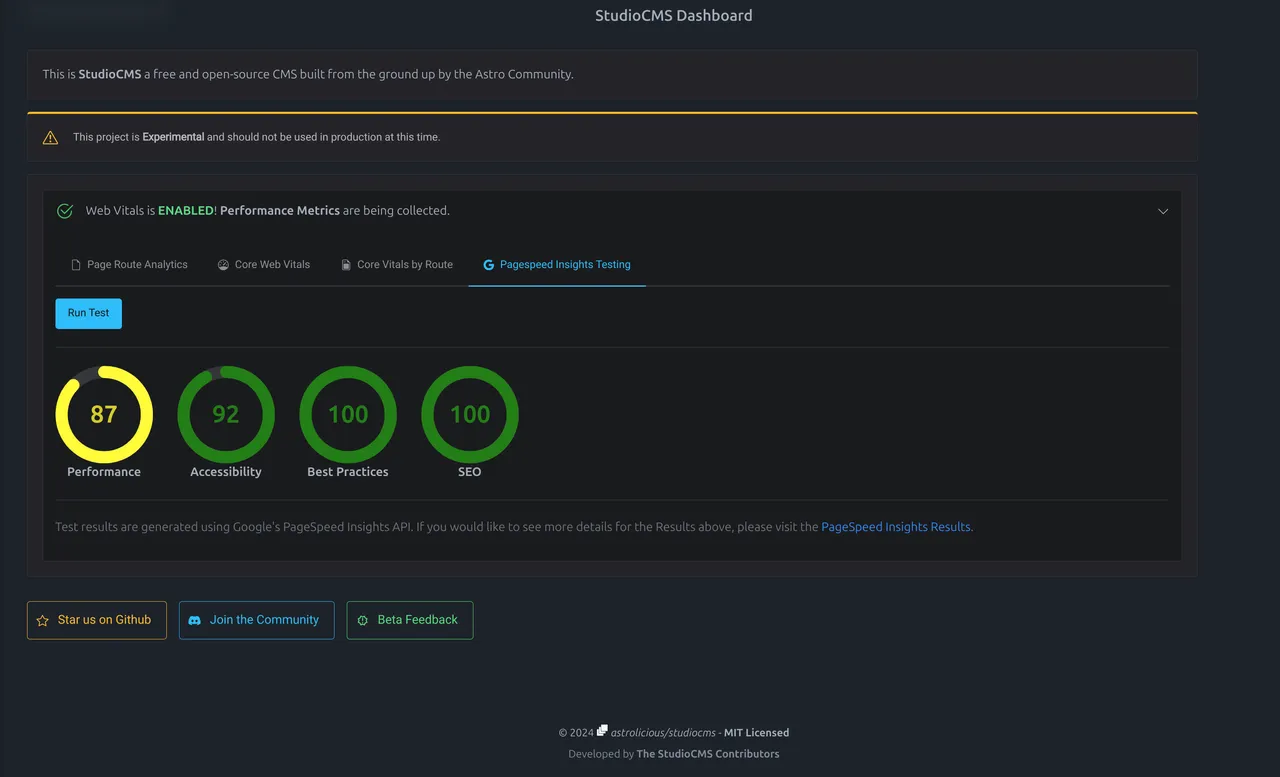Click the SEO score gauge
Viewport: 1280px width, 777px height.
[x=470, y=414]
